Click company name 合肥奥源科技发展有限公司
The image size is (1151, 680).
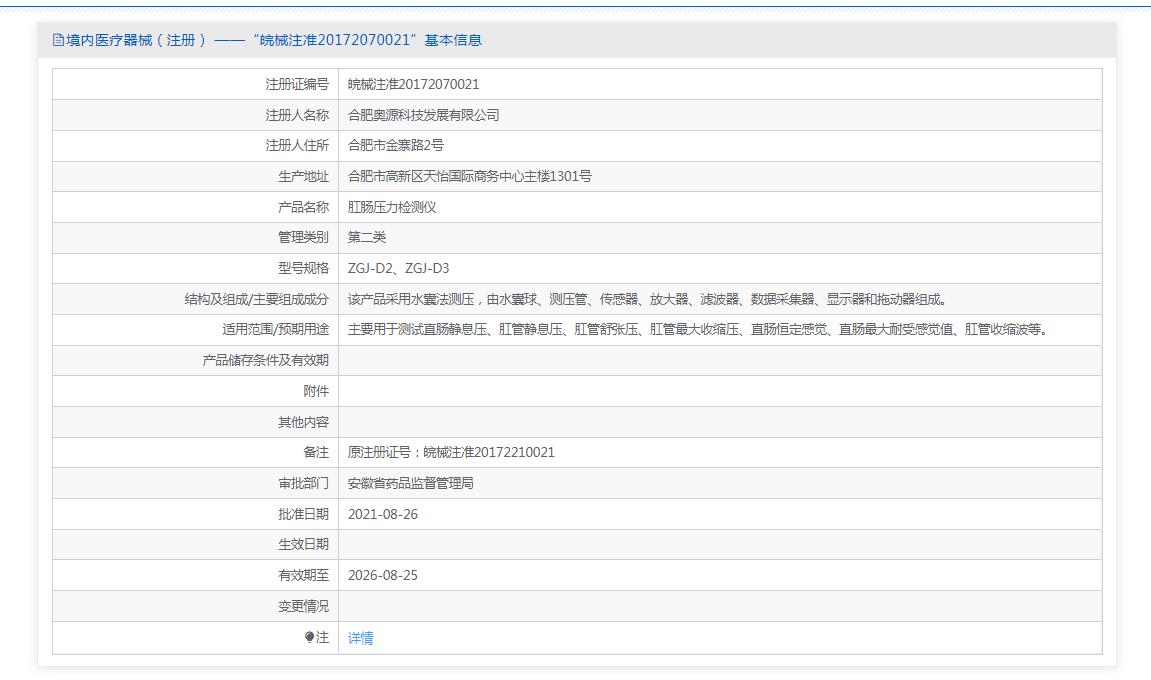[424, 115]
